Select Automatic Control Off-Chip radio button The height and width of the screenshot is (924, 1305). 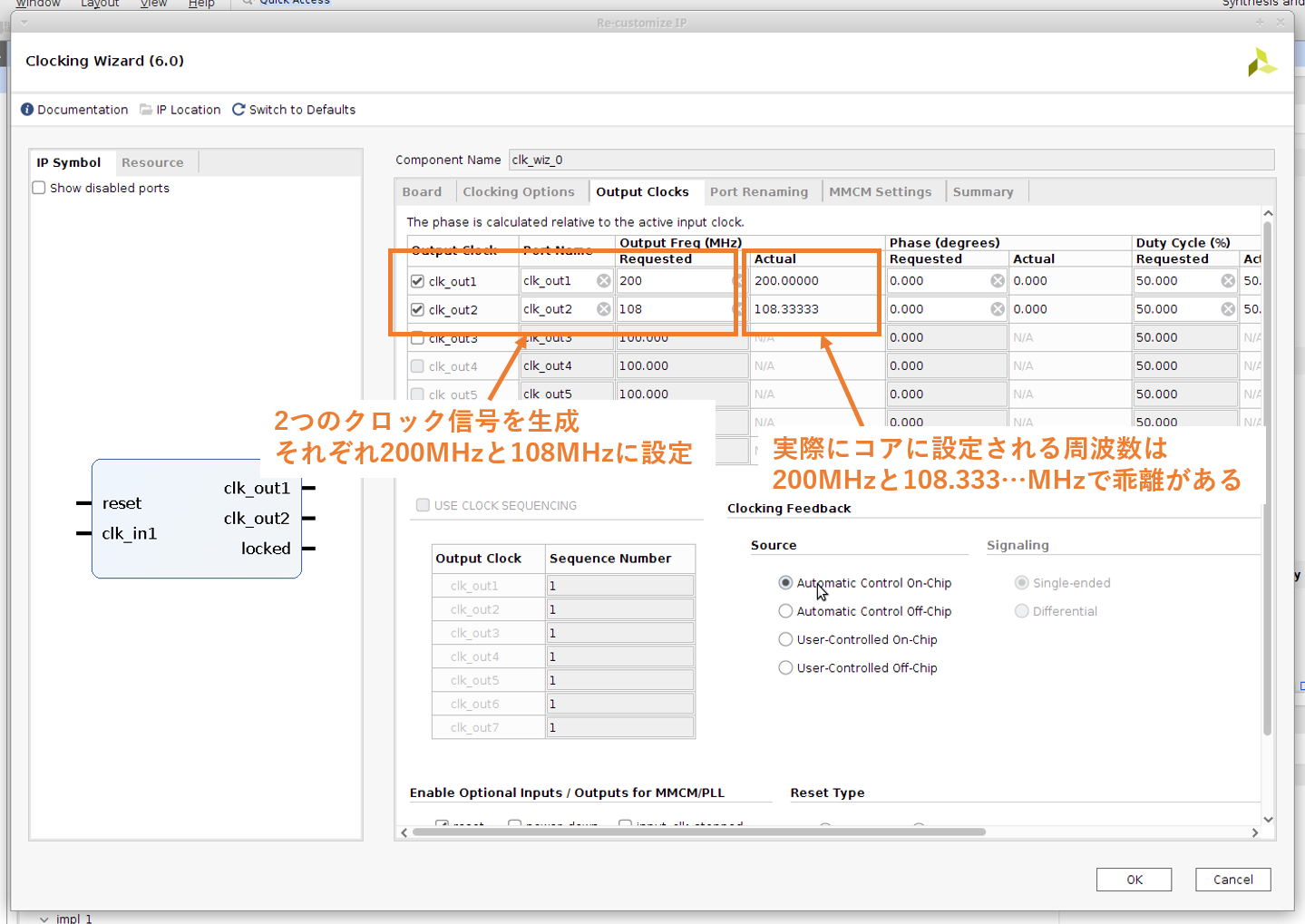(785, 611)
